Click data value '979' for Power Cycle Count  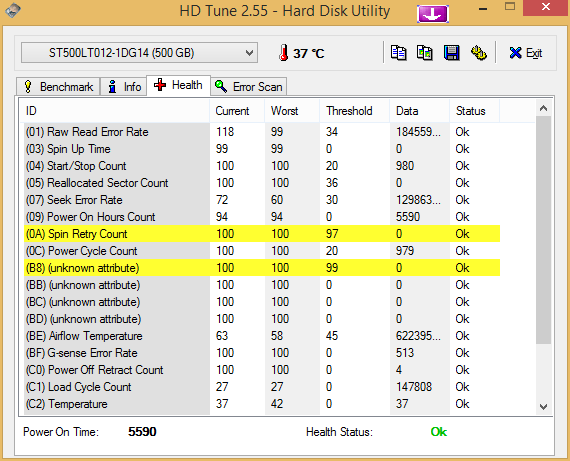(x=405, y=251)
